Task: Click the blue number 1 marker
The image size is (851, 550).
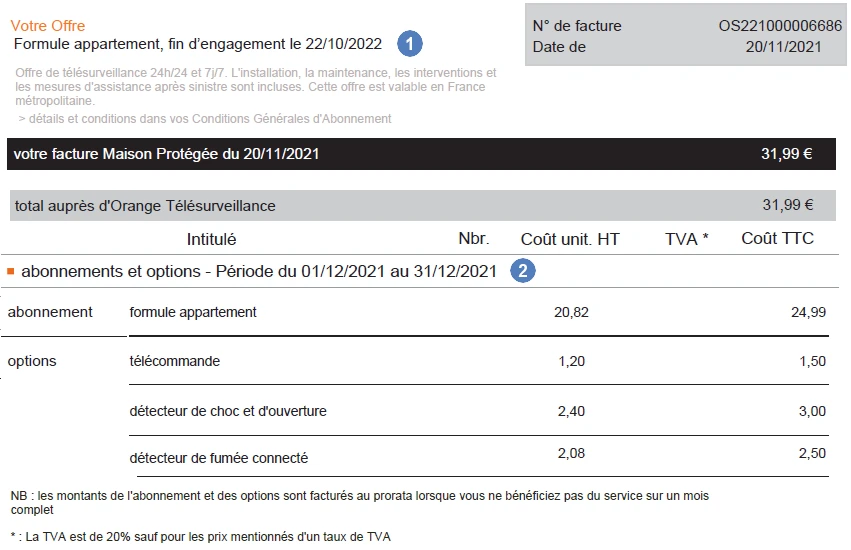Action: click(410, 43)
